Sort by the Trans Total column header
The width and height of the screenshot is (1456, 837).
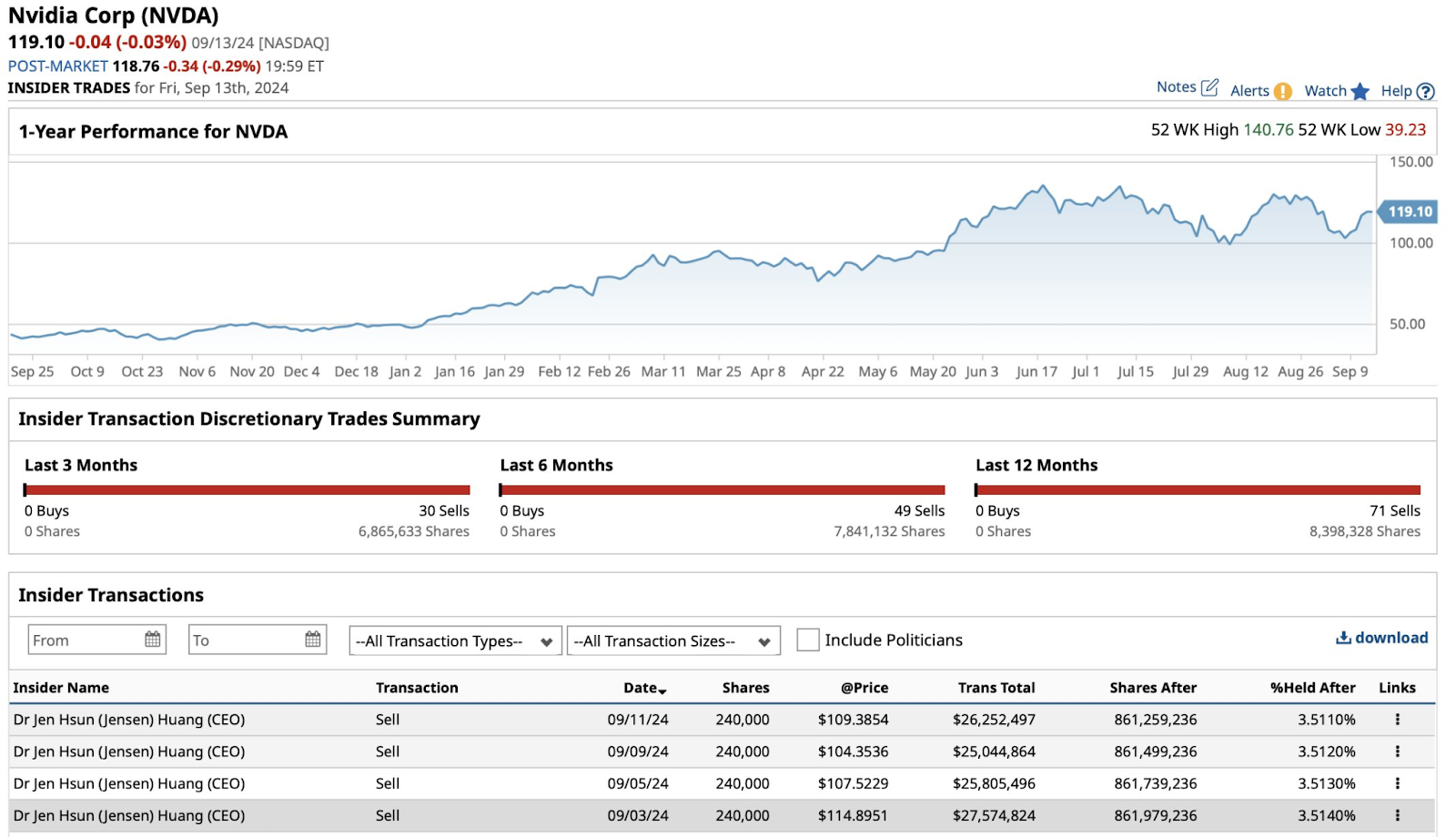tap(996, 688)
